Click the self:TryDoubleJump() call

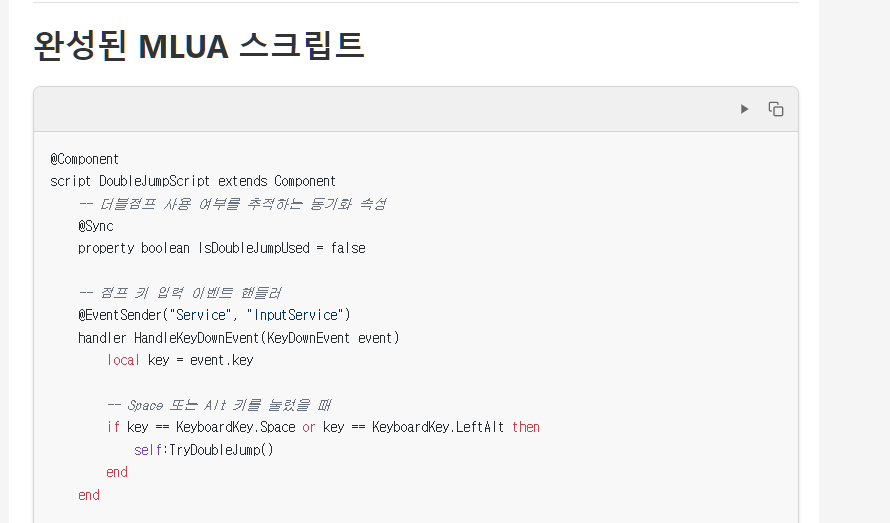[x=204, y=450]
